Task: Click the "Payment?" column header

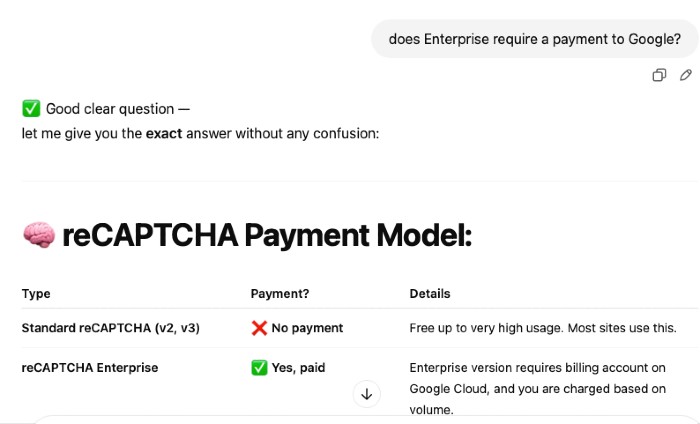Action: coord(280,294)
